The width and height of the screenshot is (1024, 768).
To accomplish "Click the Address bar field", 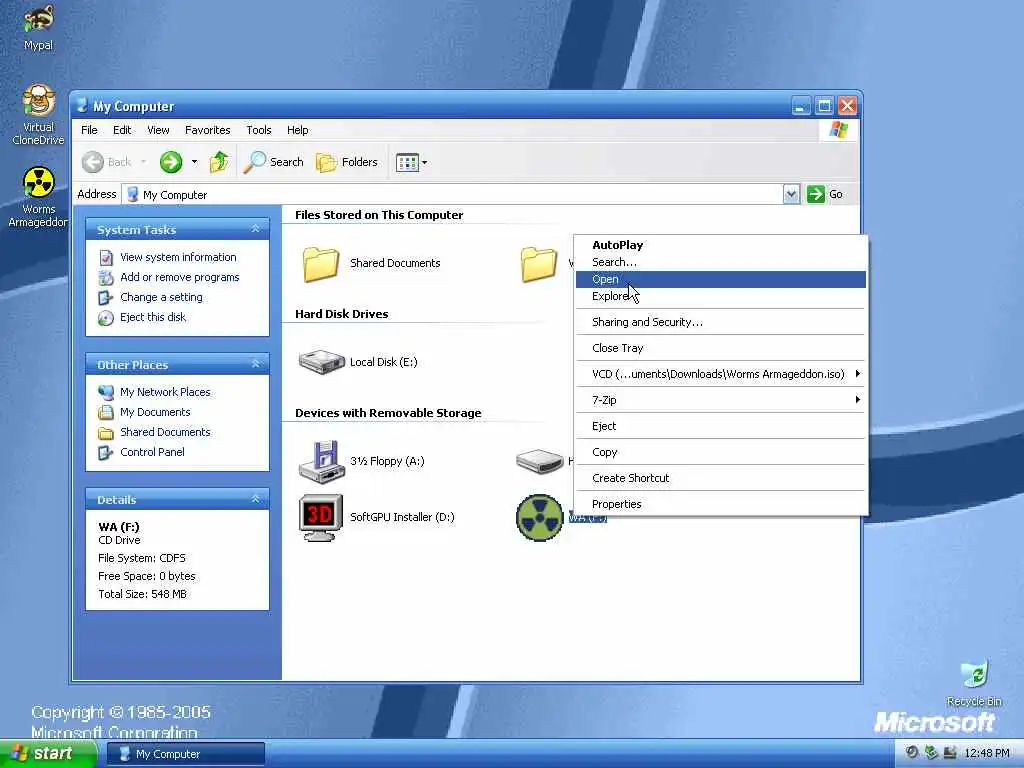I will click(454, 195).
